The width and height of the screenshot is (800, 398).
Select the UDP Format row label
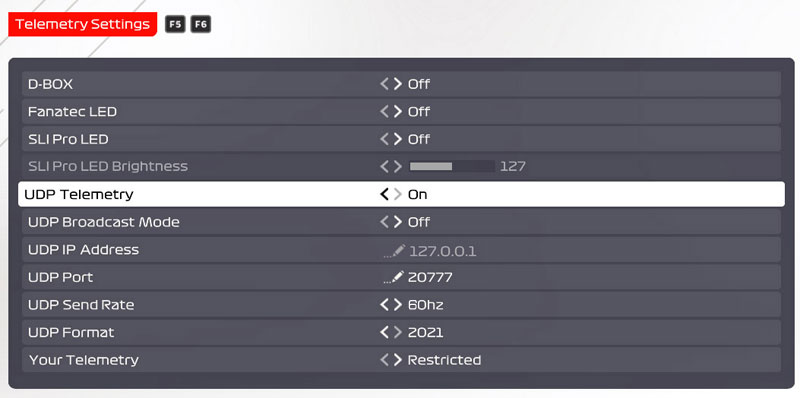click(x=71, y=332)
